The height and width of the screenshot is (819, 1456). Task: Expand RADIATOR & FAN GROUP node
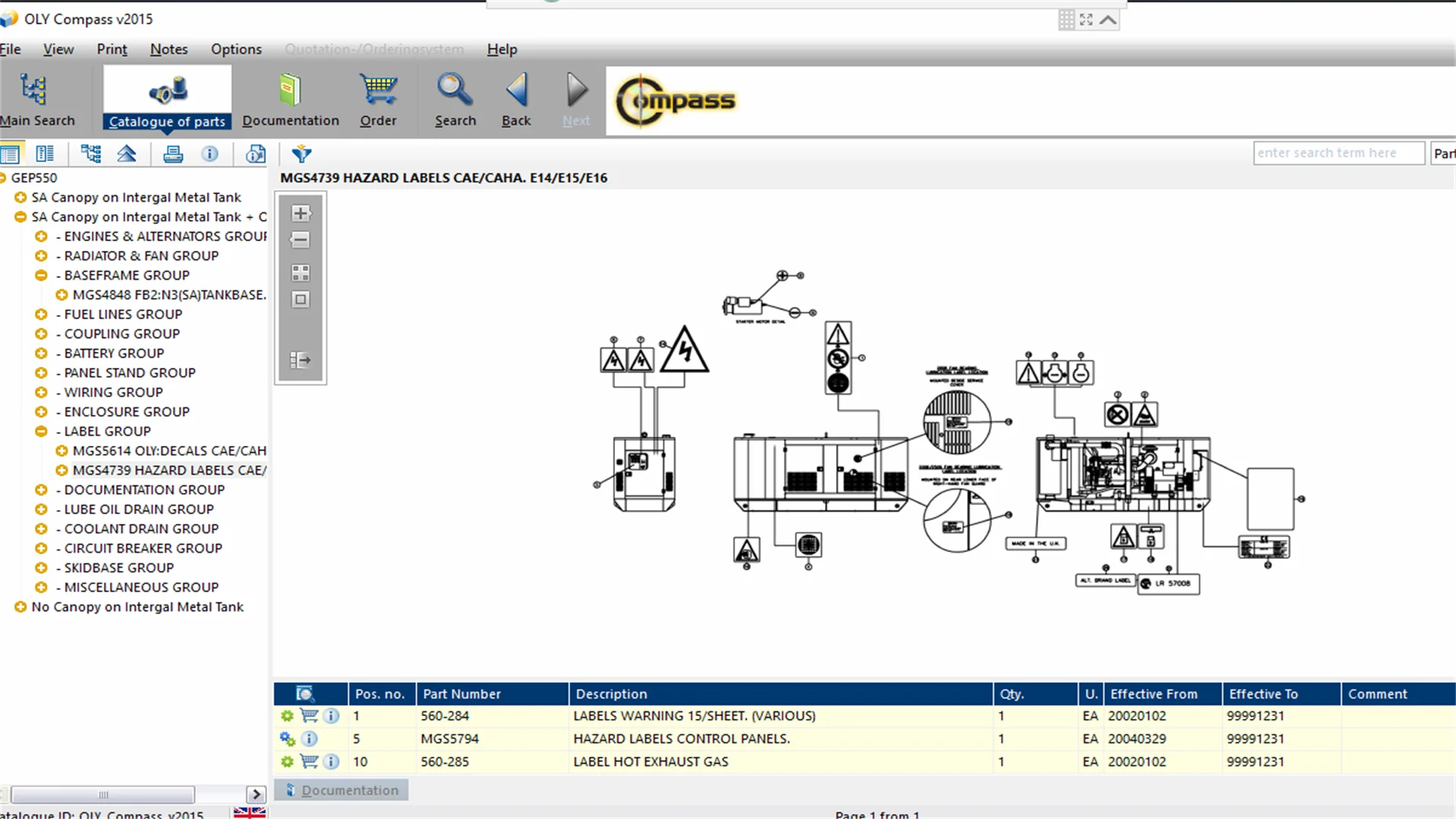(41, 256)
